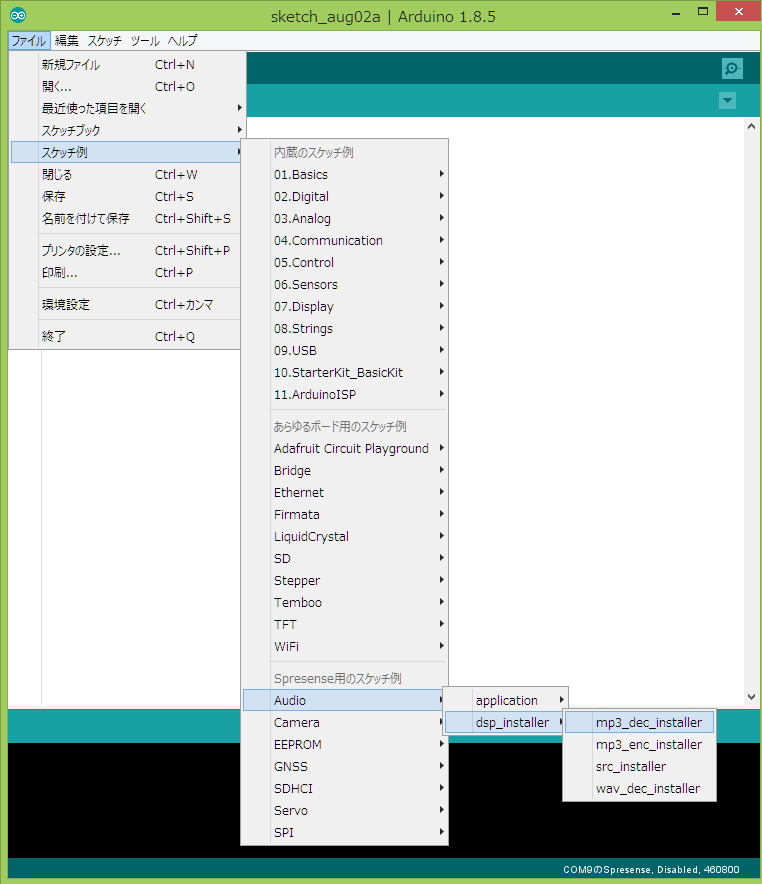Open wav_dec_installer sketch
The width and height of the screenshot is (762, 884).
[640, 789]
